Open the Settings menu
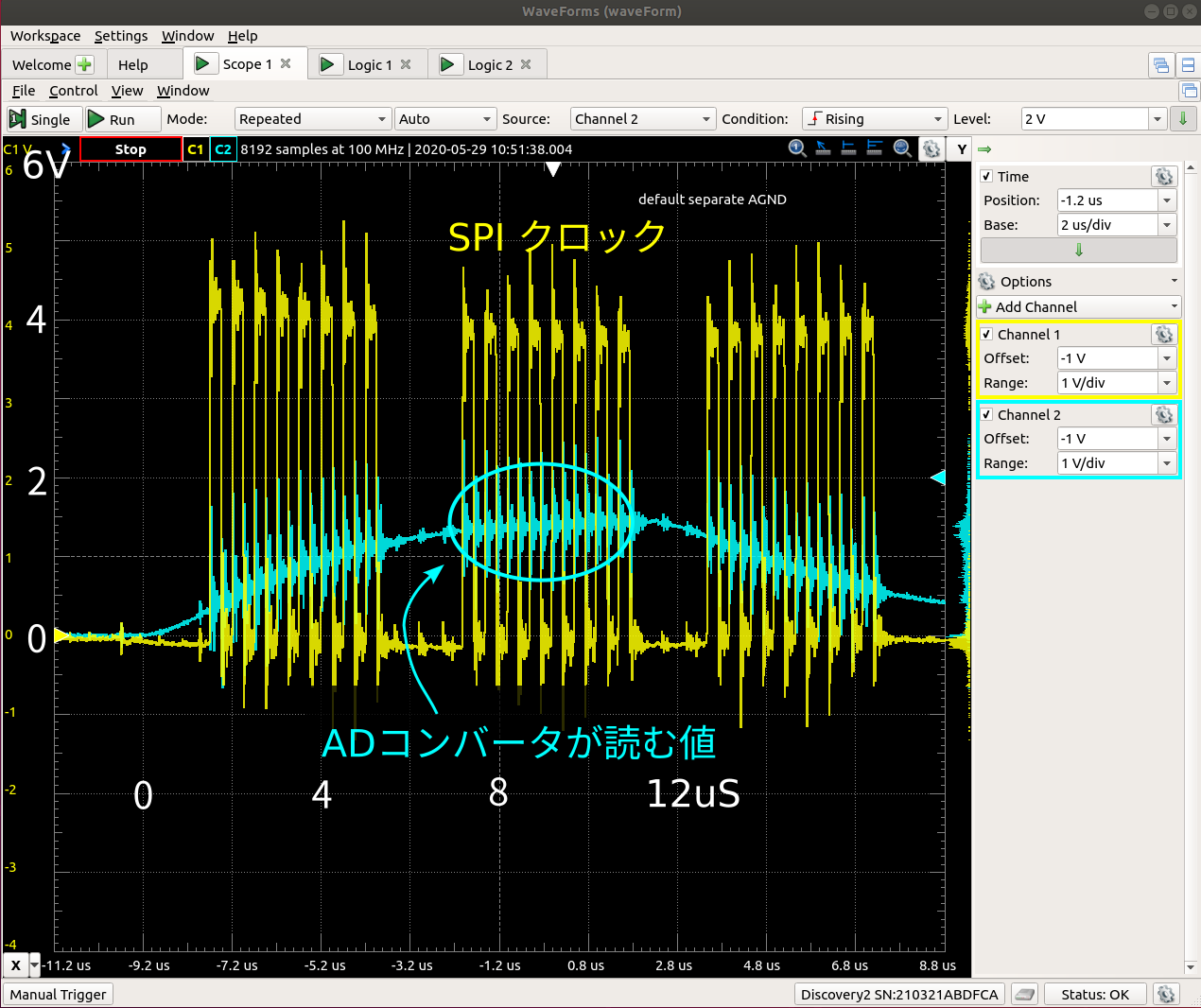 [x=121, y=36]
